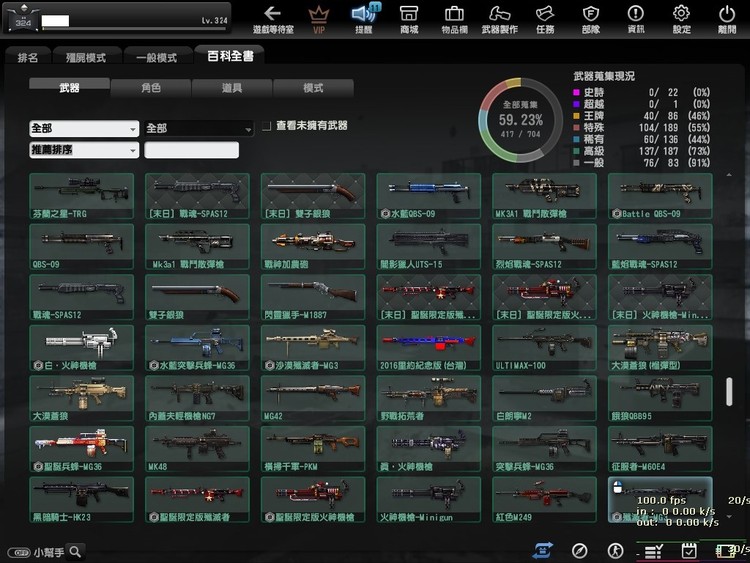Select the 黑暗騎士-HK23 weapon card

tap(81, 499)
